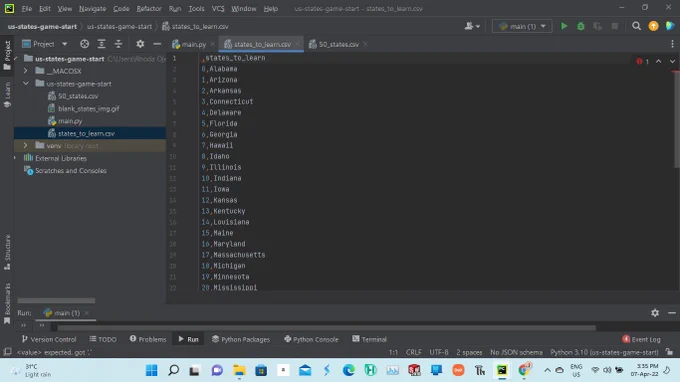This screenshot has height=382, width=680.
Task: Open the Navigate menu
Action: tap(92, 8)
